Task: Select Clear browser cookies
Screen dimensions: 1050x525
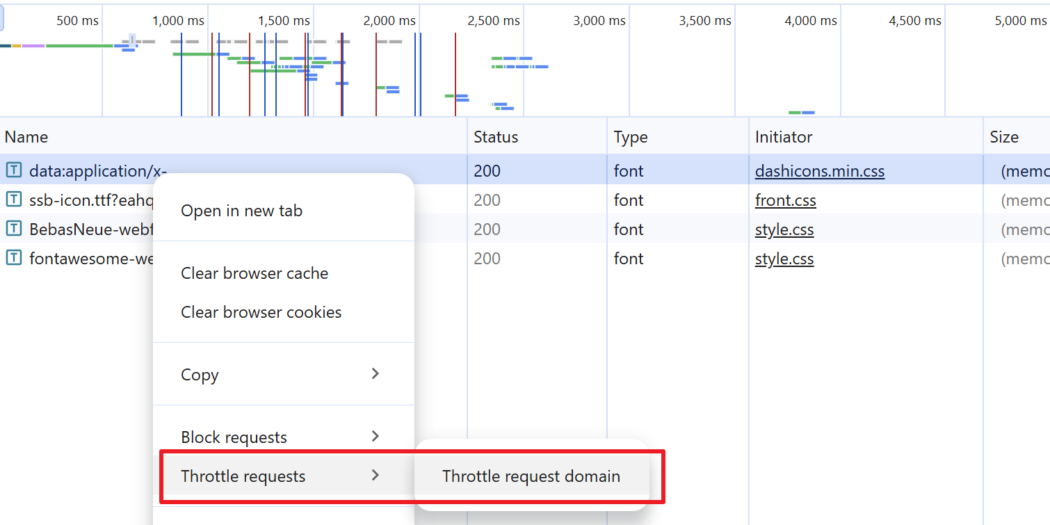Action: [261, 312]
